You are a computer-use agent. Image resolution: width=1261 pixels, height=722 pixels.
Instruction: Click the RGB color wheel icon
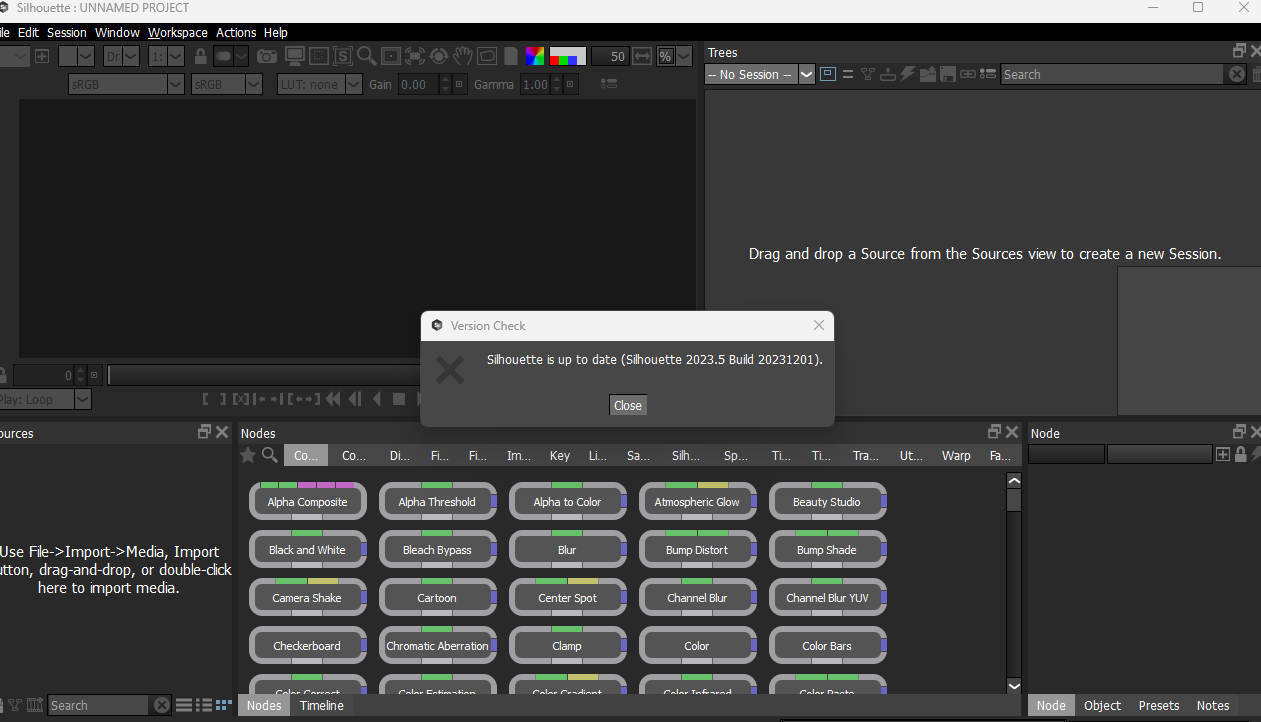pyautogui.click(x=535, y=56)
